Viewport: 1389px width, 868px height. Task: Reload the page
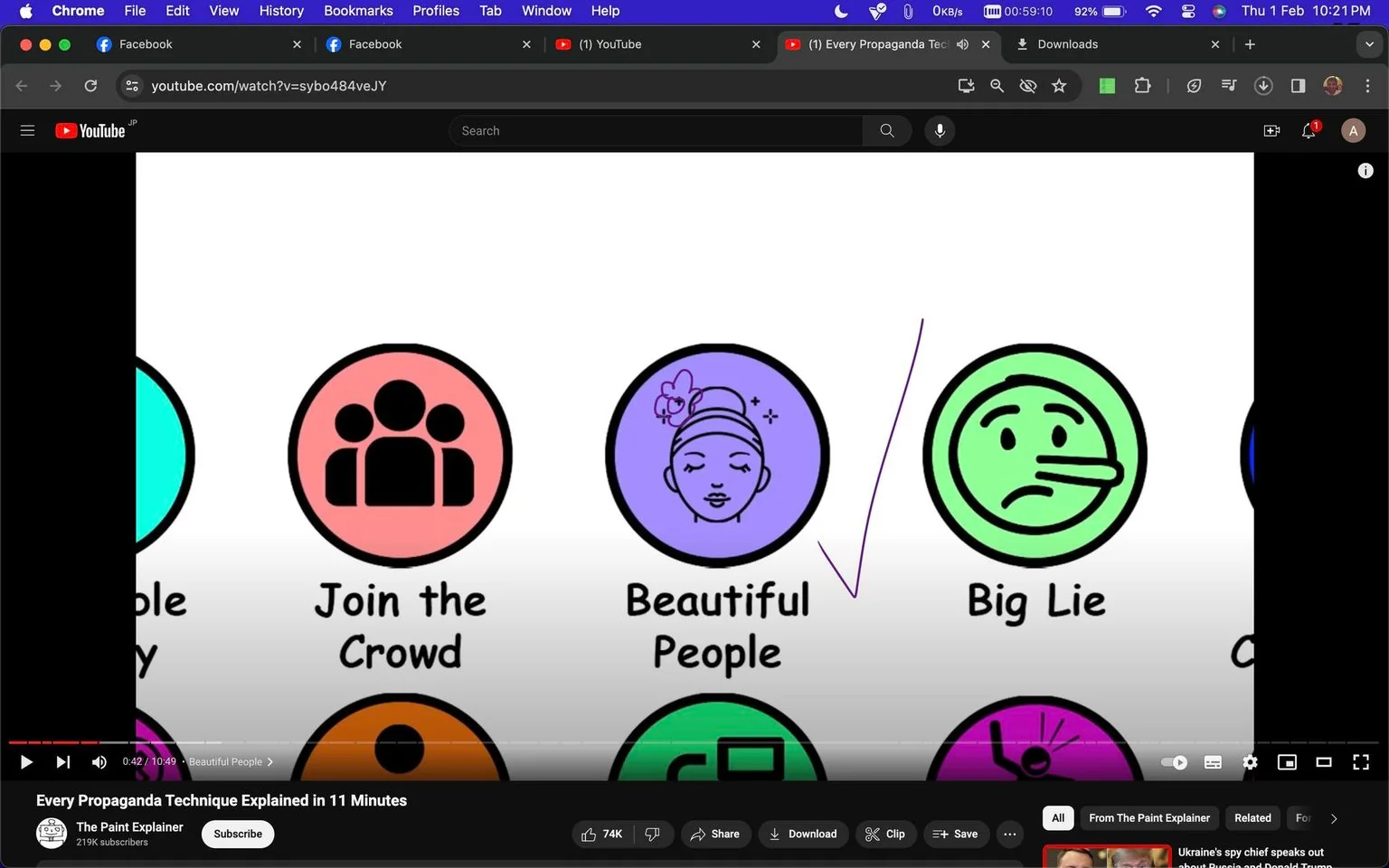pos(90,86)
